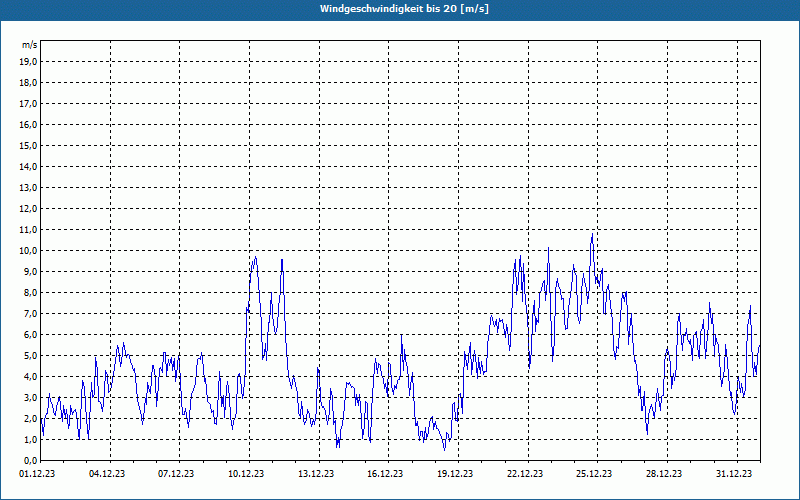This screenshot has width=800, height=500.
Task: Select the 4,0 y-axis label
Action: point(30,377)
